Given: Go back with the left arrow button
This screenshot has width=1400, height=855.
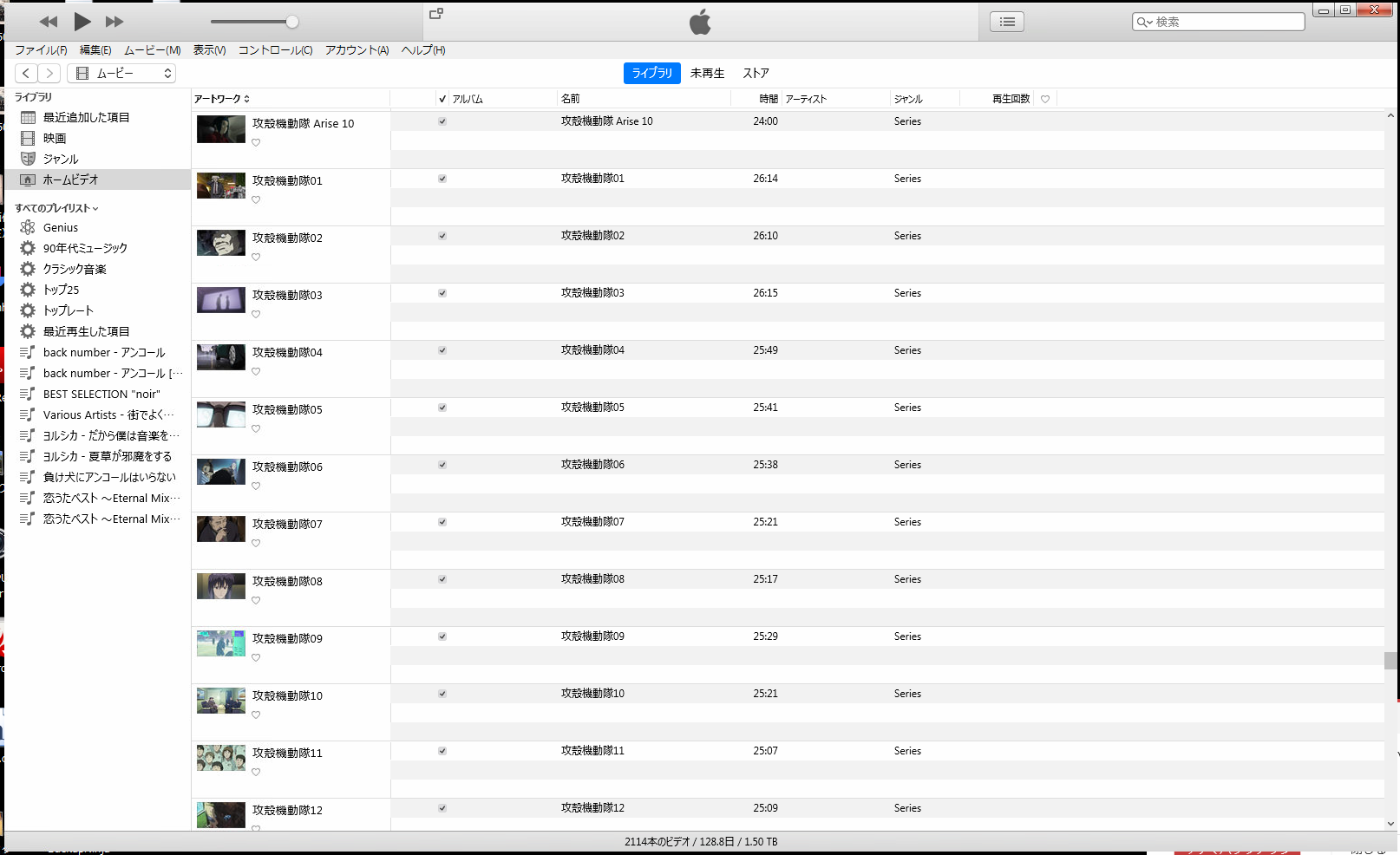Looking at the screenshot, I should [x=27, y=74].
